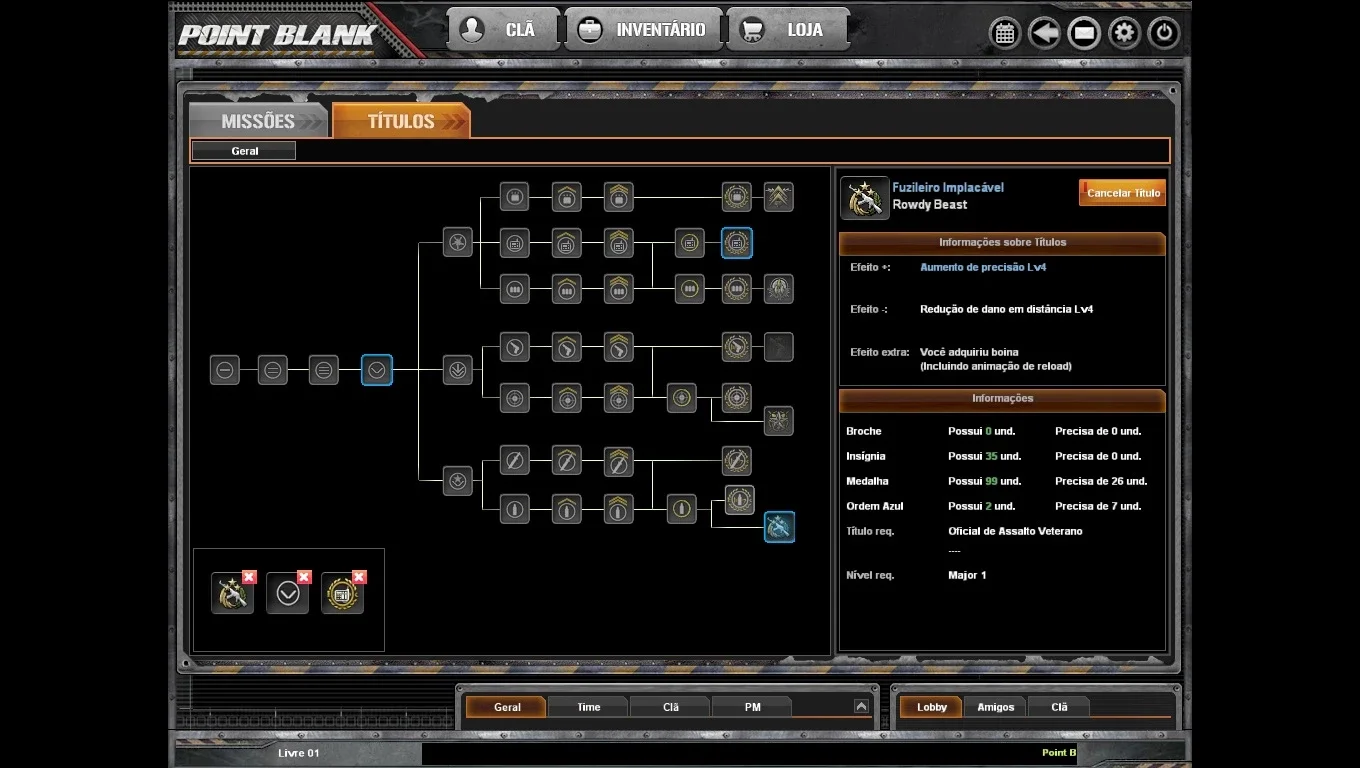Open Clã tab beside Amigos

click(1059, 707)
